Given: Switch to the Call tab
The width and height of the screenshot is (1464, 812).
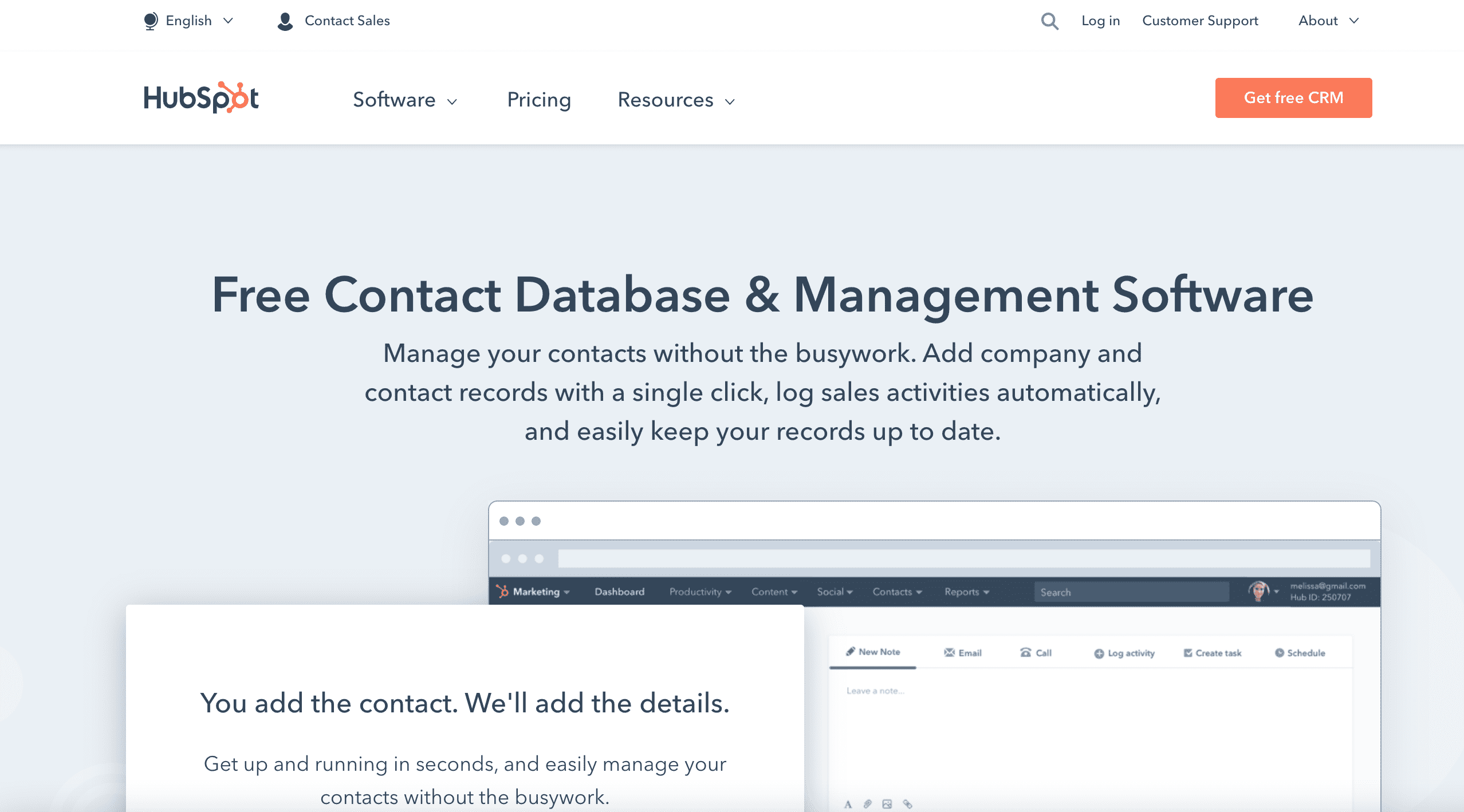Looking at the screenshot, I should tap(1036, 653).
